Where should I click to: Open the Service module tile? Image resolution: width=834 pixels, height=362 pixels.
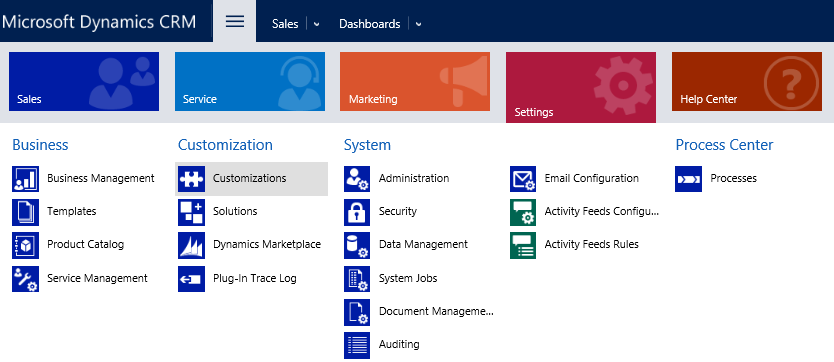(x=250, y=81)
